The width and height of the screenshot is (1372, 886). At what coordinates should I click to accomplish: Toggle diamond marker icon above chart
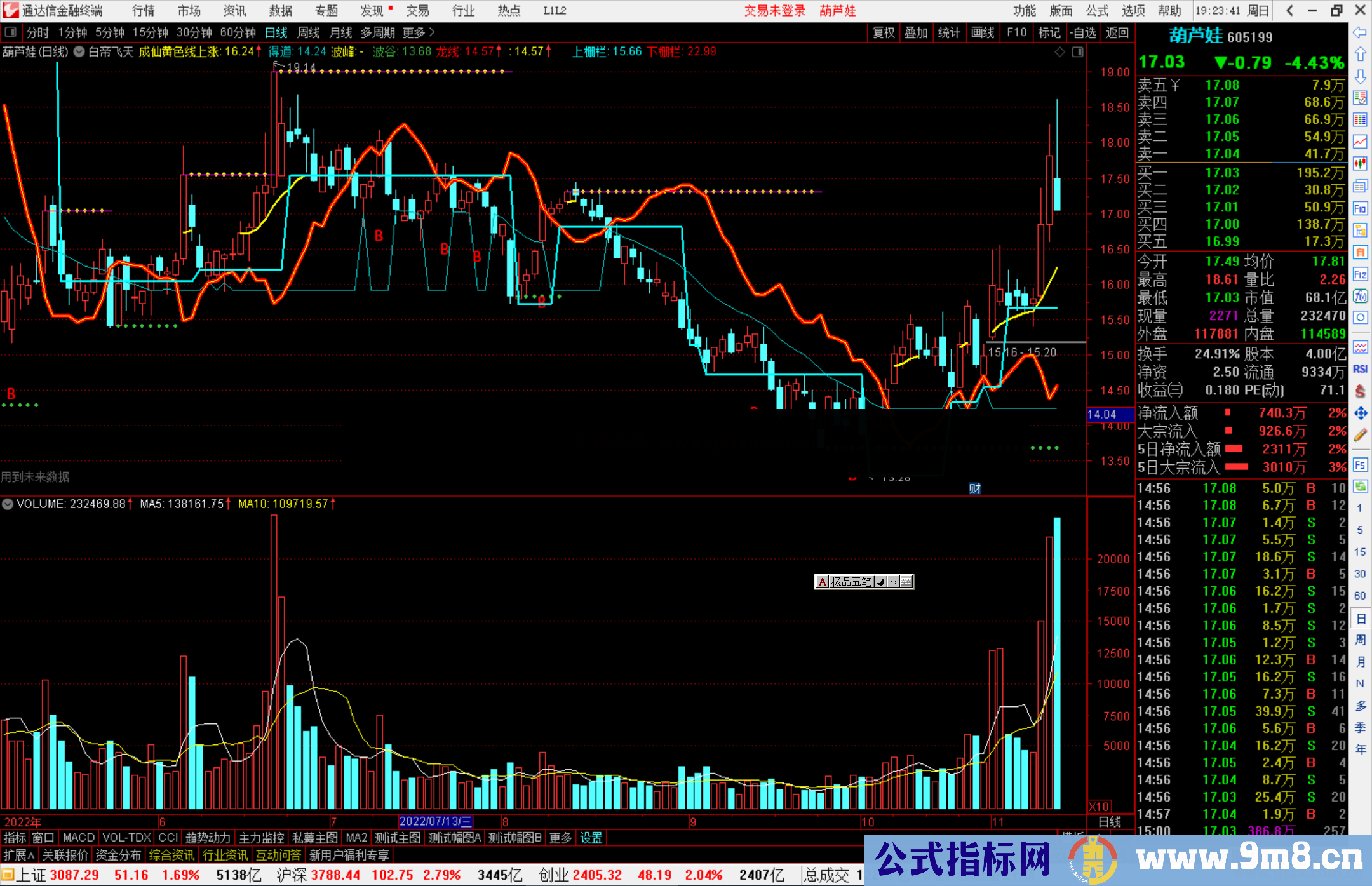1059,52
